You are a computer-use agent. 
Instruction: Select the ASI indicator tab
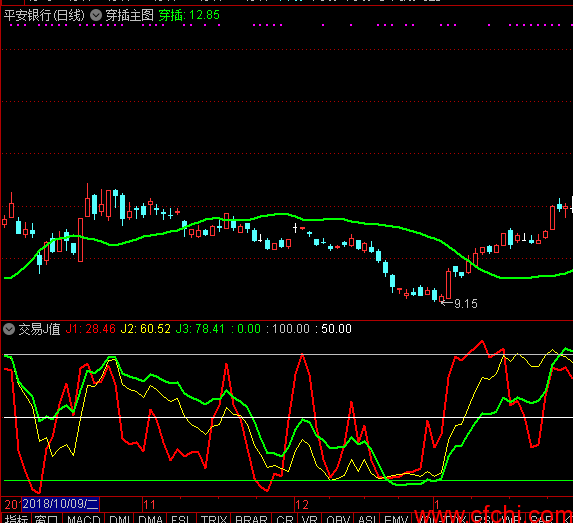point(367,519)
